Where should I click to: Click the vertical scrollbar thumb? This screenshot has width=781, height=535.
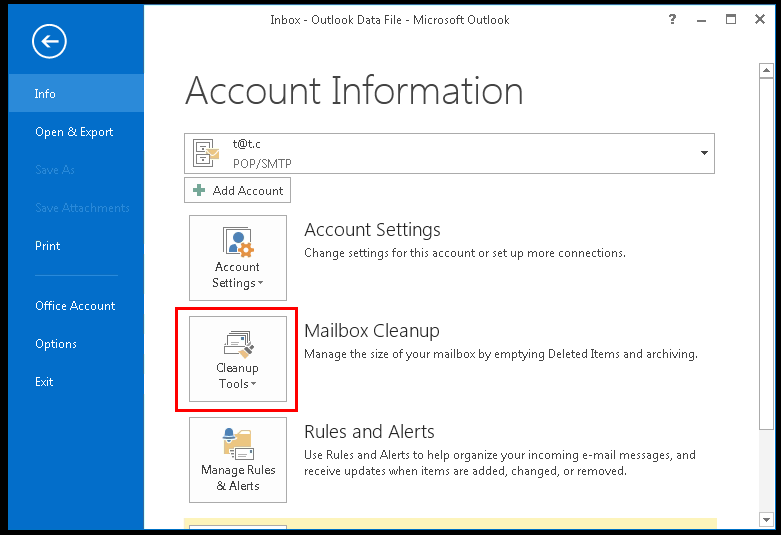(x=766, y=253)
